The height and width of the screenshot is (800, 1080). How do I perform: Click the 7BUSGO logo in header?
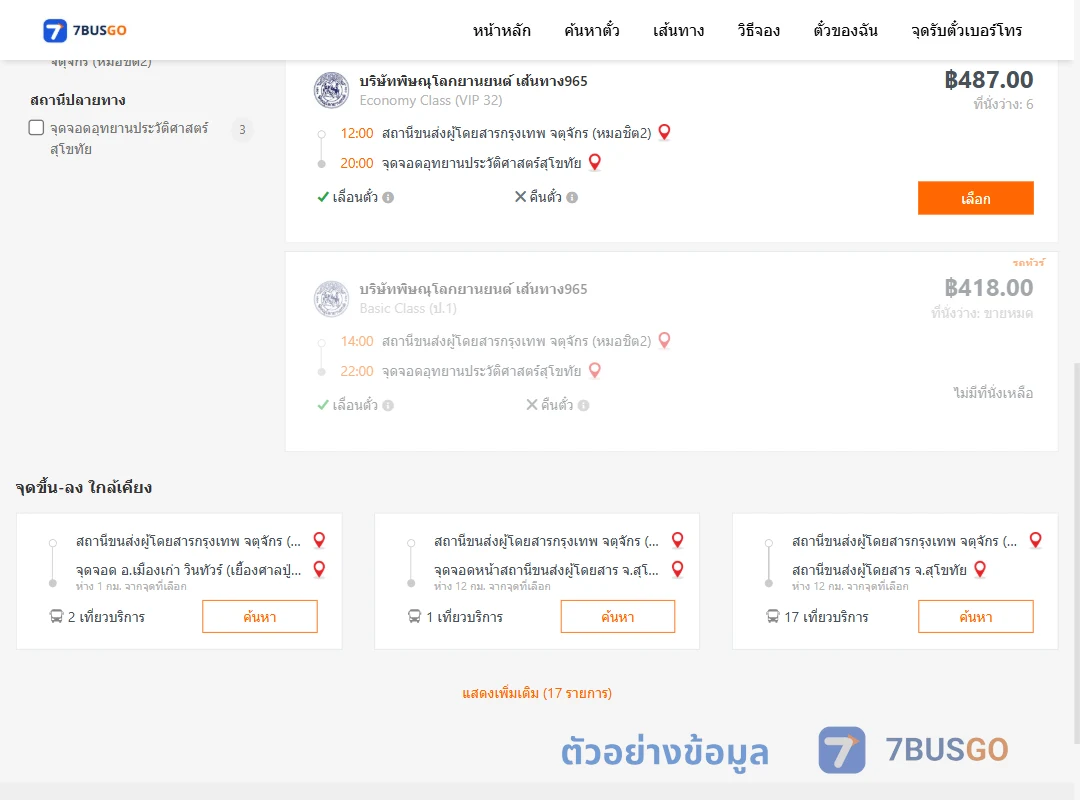pyautogui.click(x=85, y=30)
